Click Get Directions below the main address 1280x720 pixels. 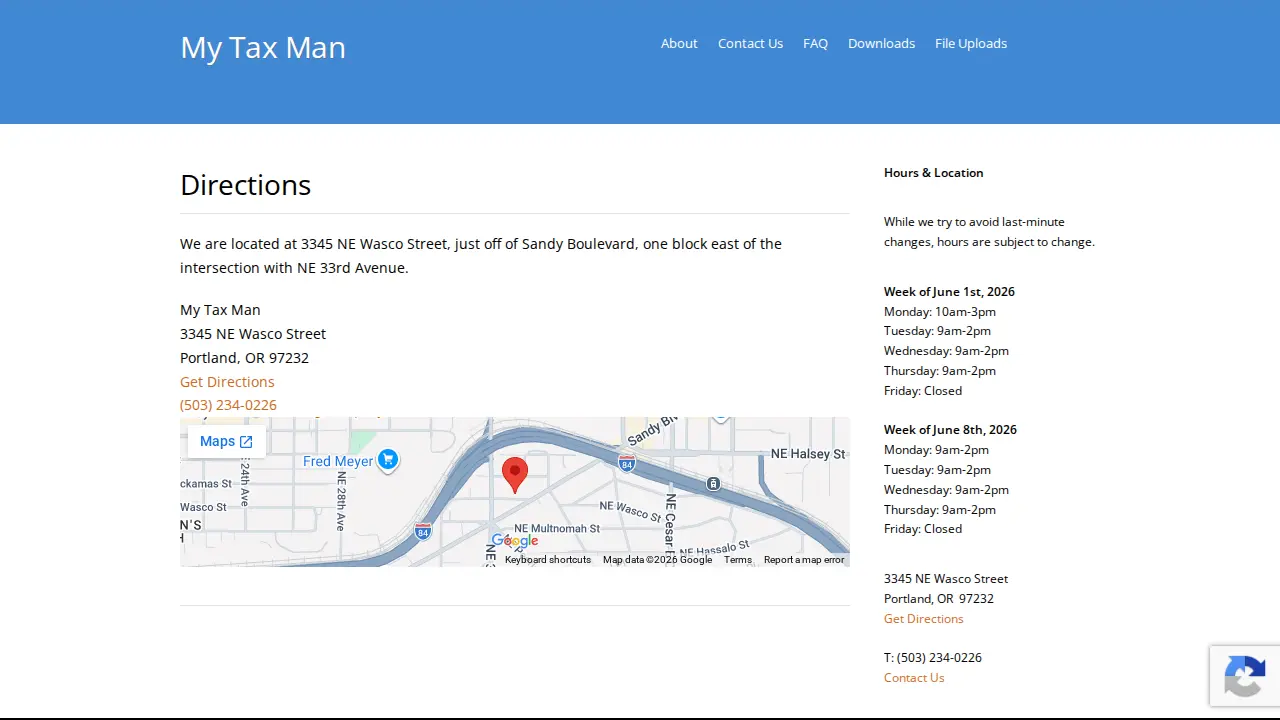pyautogui.click(x=227, y=382)
